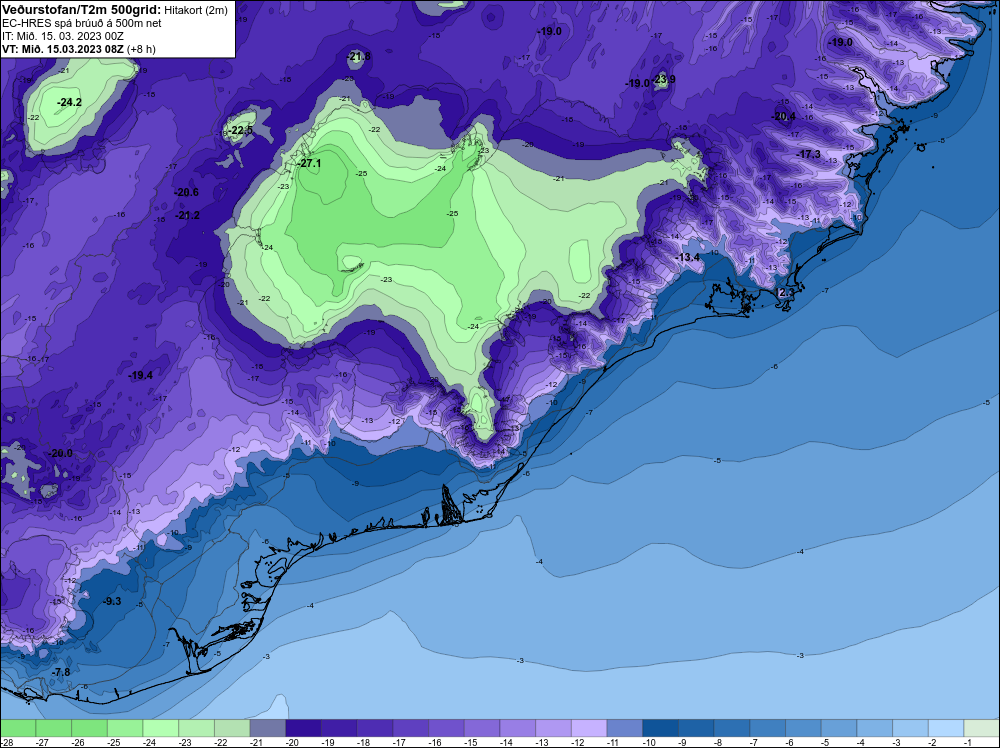
Task: Click the -9 legend scale label
Action: point(684,742)
